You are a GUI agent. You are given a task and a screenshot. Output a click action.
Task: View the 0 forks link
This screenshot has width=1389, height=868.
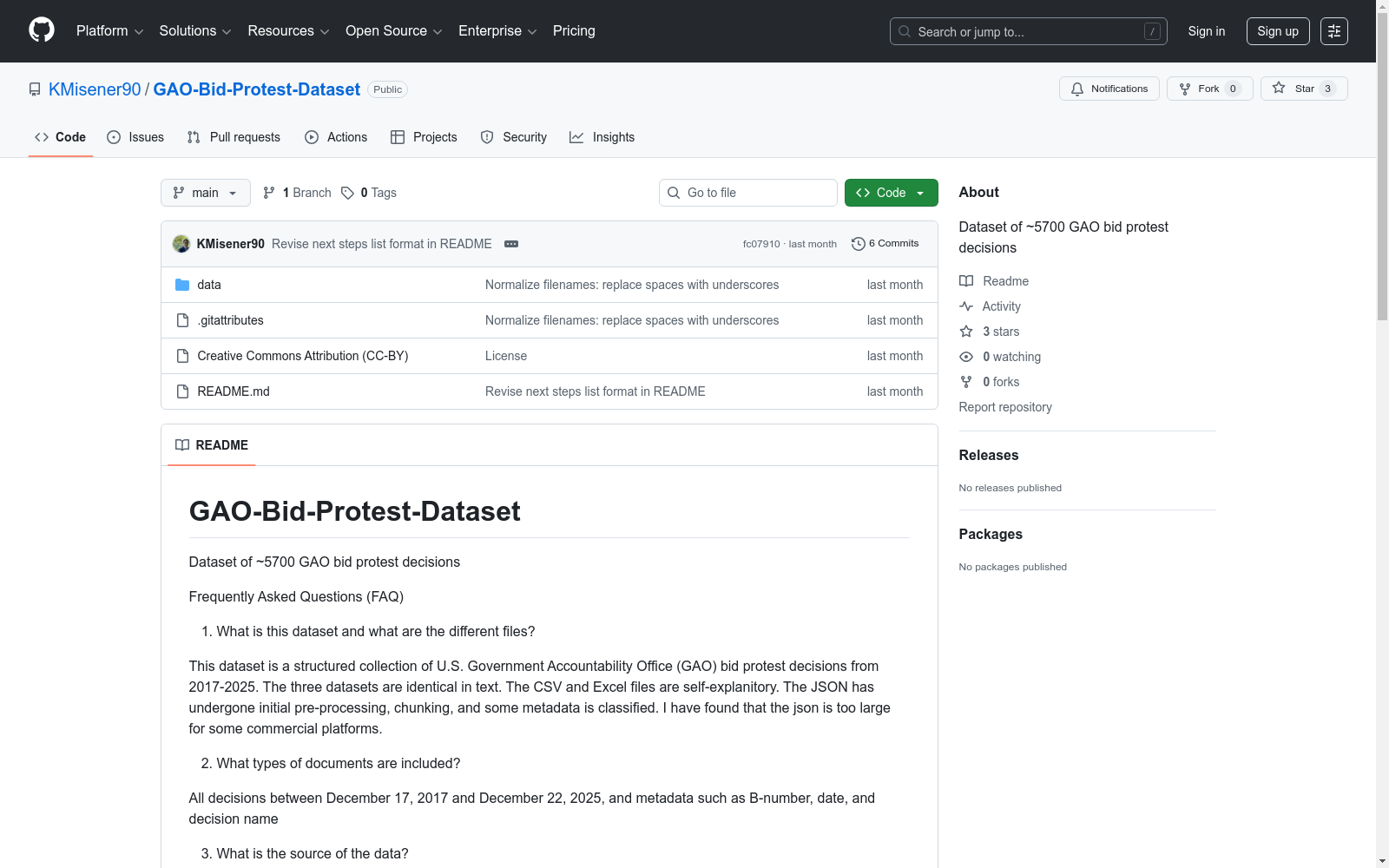(x=990, y=382)
